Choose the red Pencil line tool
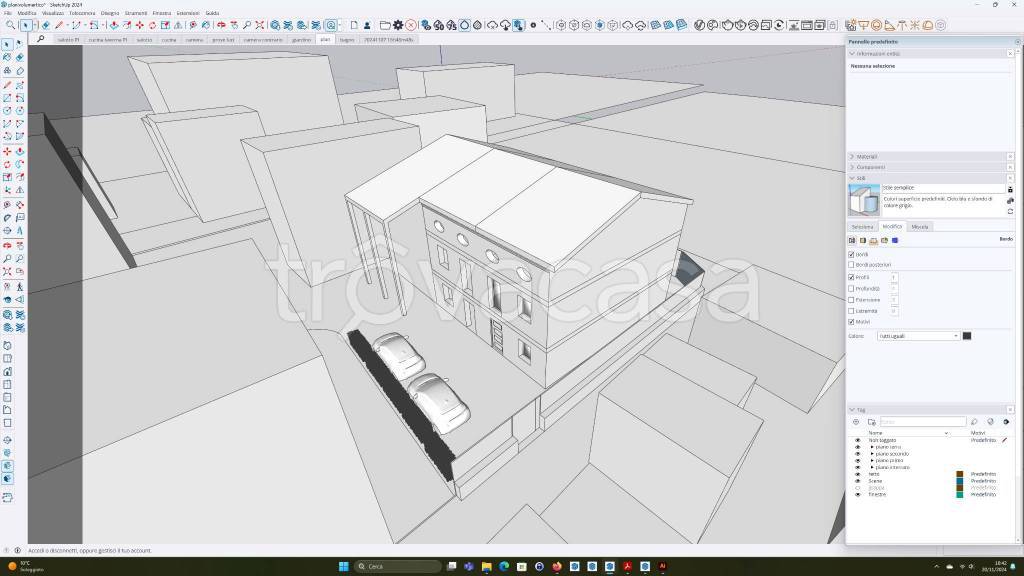This screenshot has width=1024, height=576. click(x=59, y=25)
